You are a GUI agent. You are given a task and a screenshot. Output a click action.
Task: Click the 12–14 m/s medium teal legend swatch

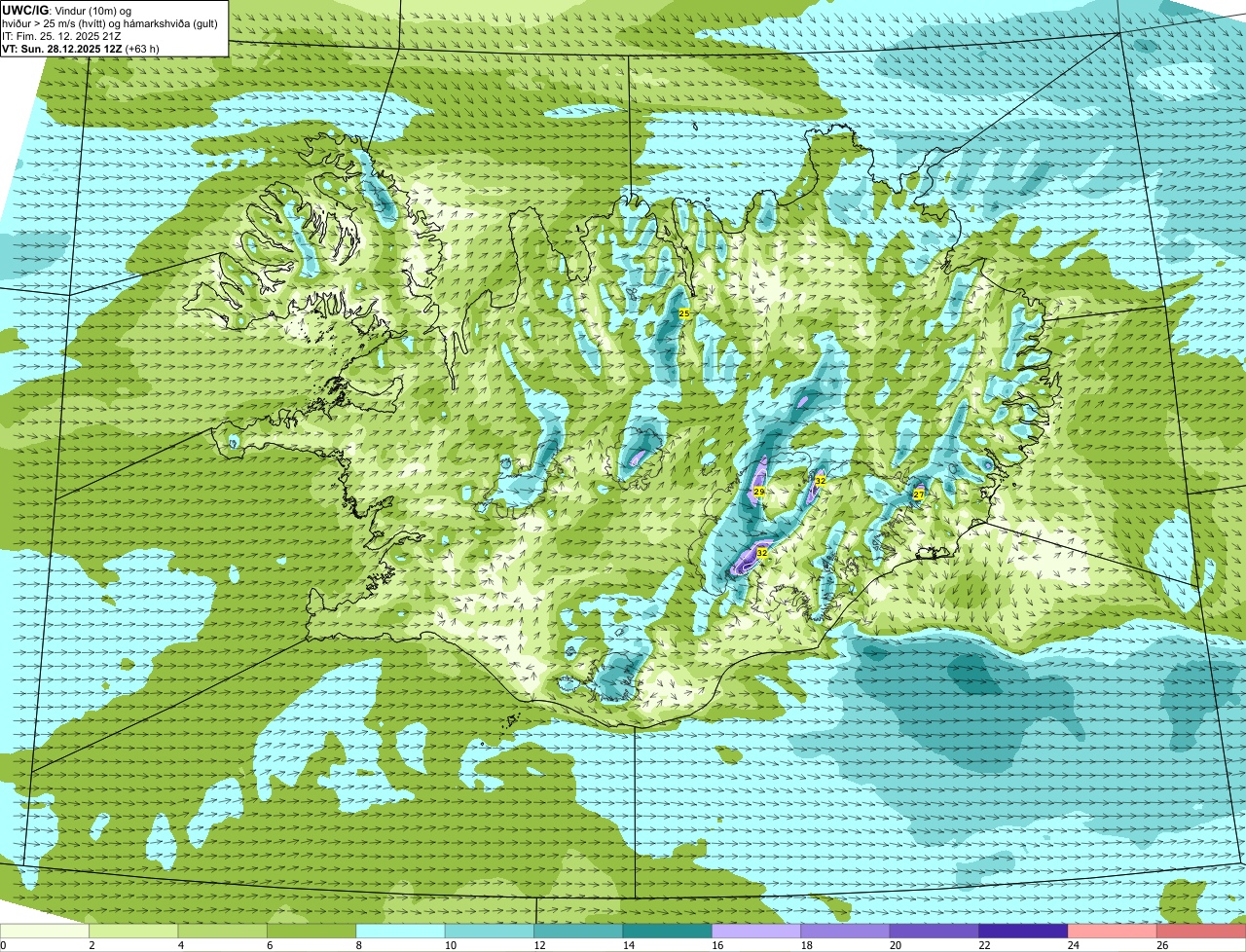[x=578, y=932]
